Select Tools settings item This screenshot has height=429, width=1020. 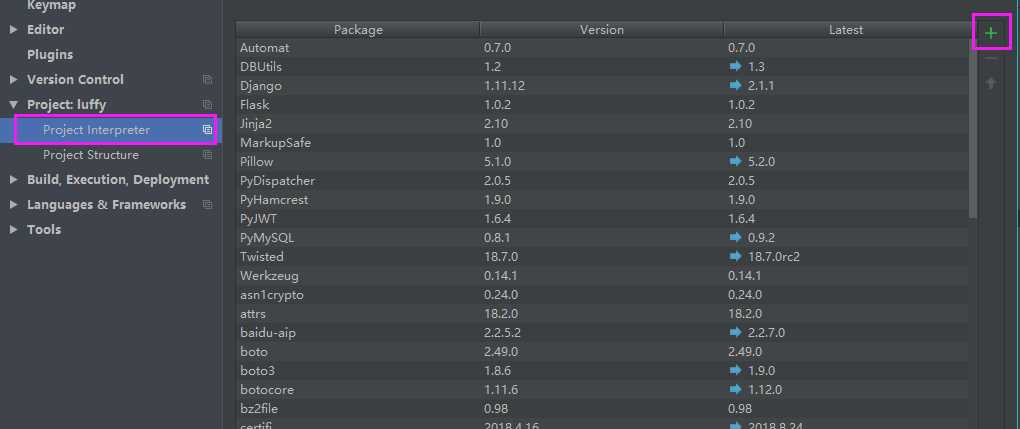pos(44,230)
